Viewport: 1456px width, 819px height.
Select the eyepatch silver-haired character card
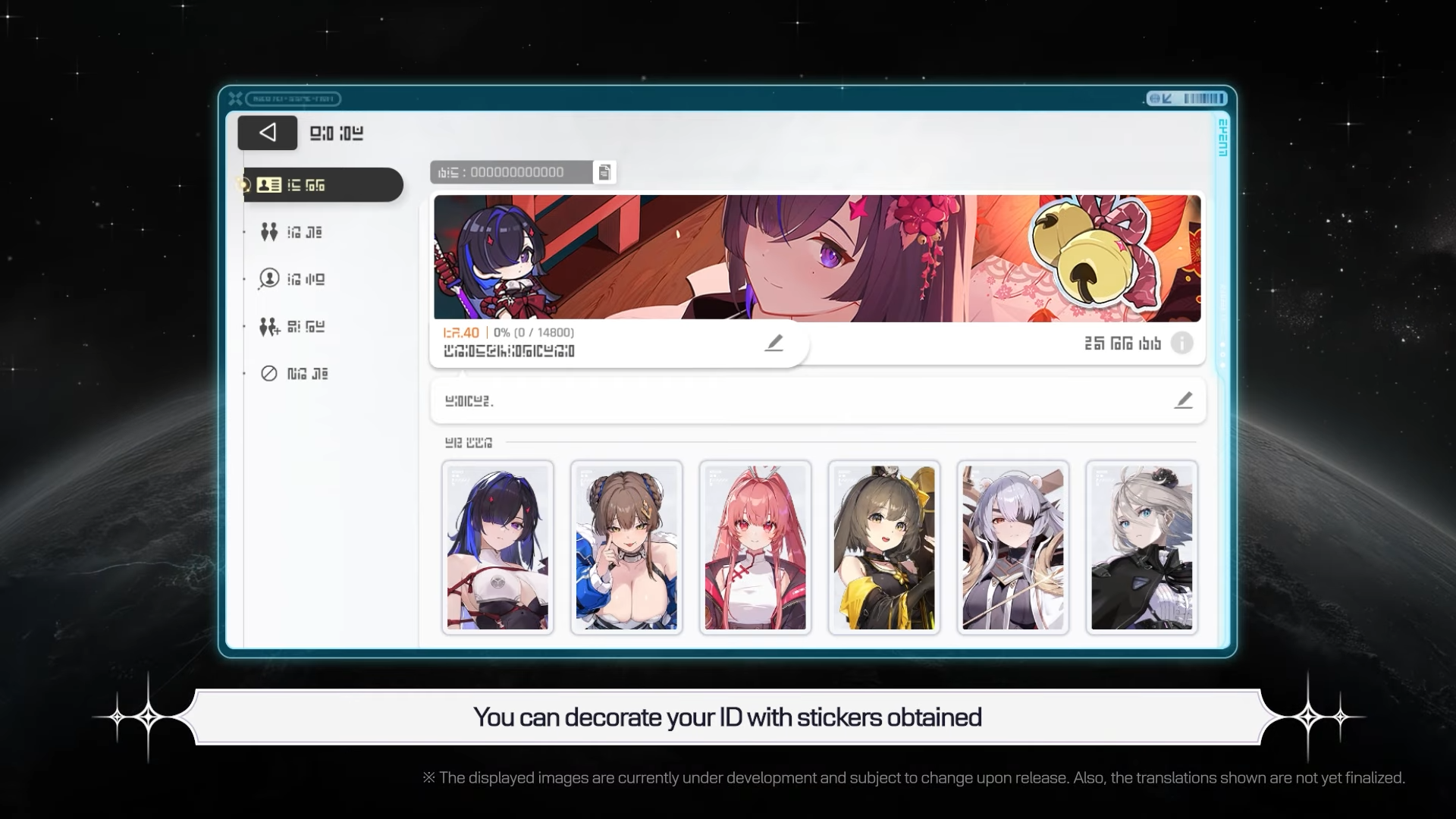coord(1013,548)
